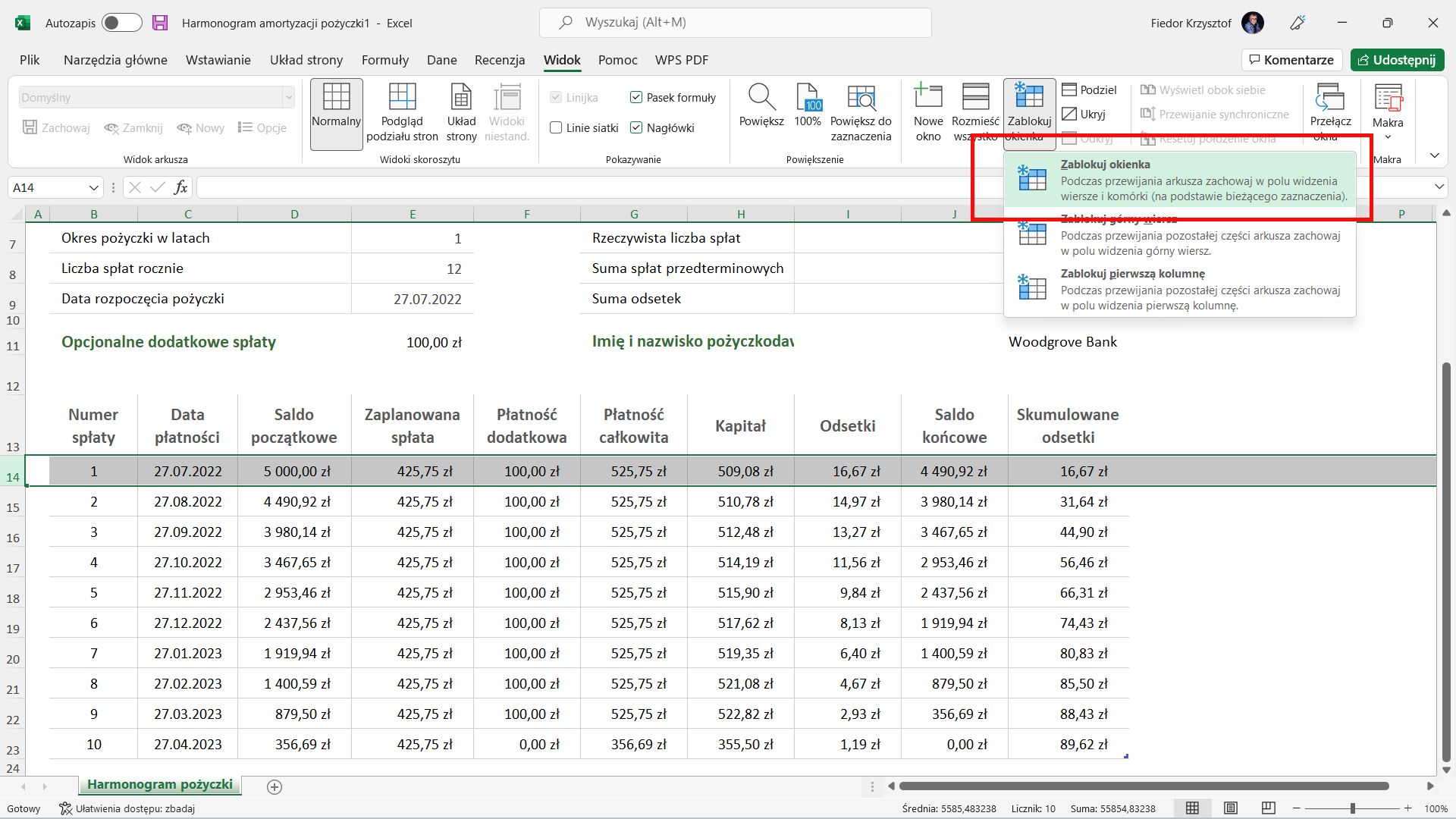
Task: Enable the Linie siatki checkbox
Action: coord(556,128)
